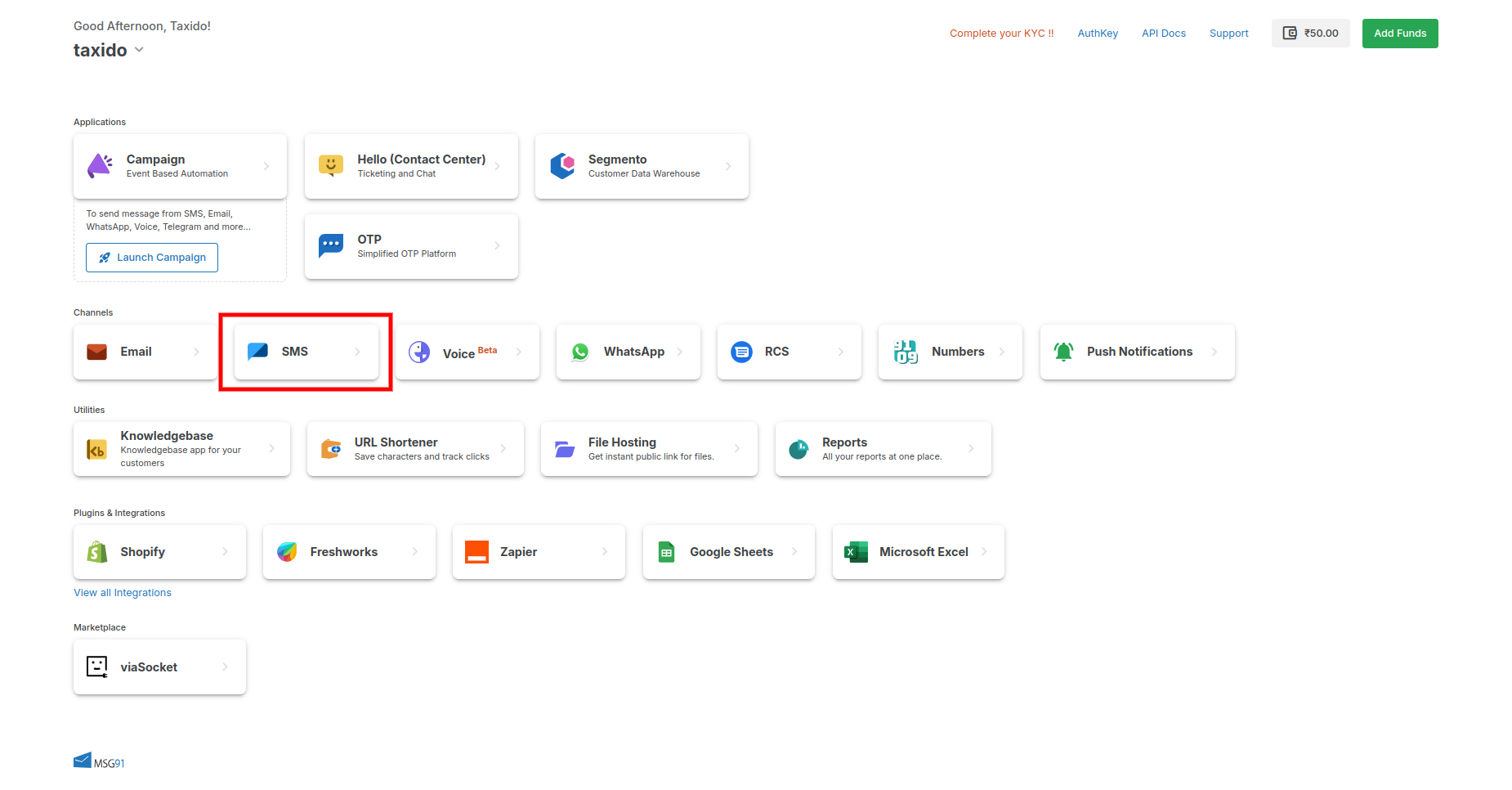The height and width of the screenshot is (790, 1512).
Task: Click the arrow on the Reports card
Action: (x=971, y=448)
